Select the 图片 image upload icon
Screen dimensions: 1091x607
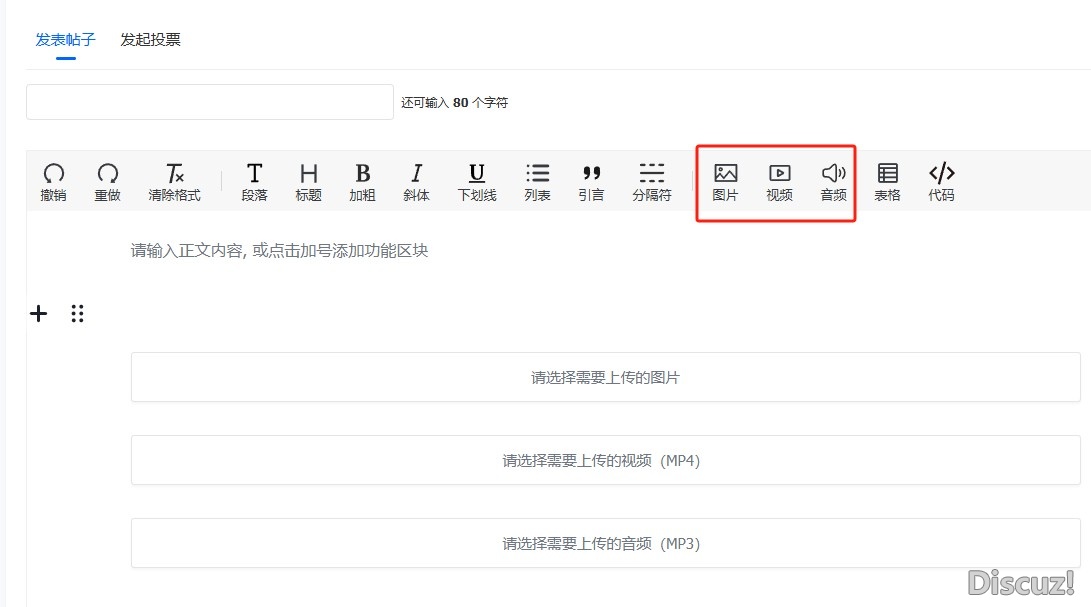click(x=725, y=181)
